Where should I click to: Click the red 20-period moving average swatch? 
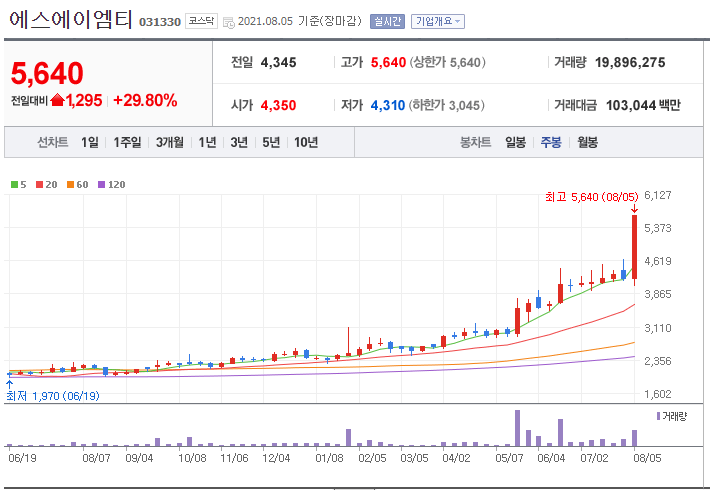pyautogui.click(x=39, y=184)
